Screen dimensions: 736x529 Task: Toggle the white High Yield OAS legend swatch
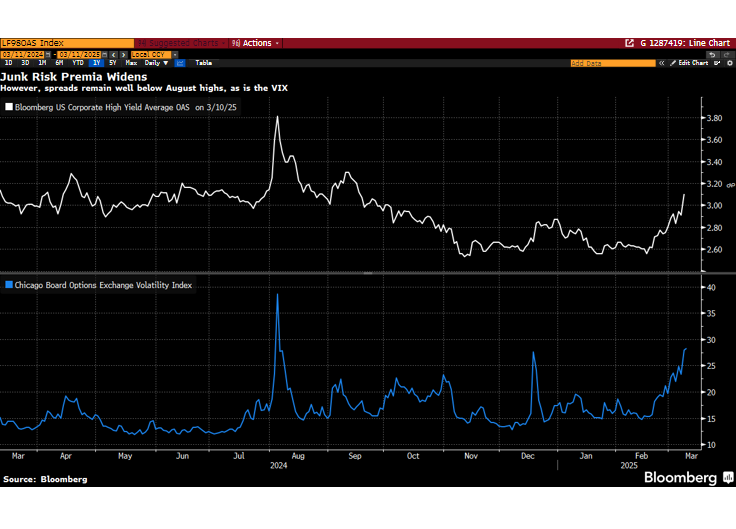[9, 107]
